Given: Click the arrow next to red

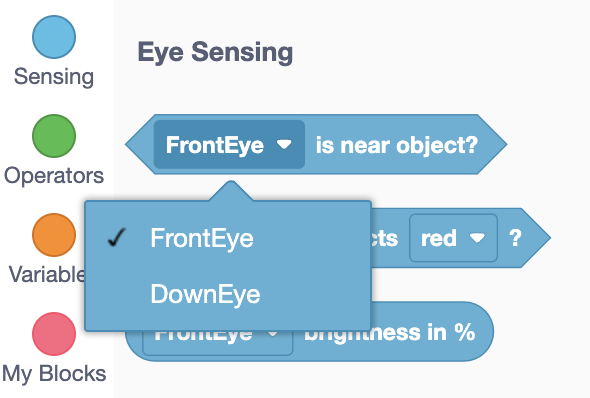Looking at the screenshot, I should (477, 238).
